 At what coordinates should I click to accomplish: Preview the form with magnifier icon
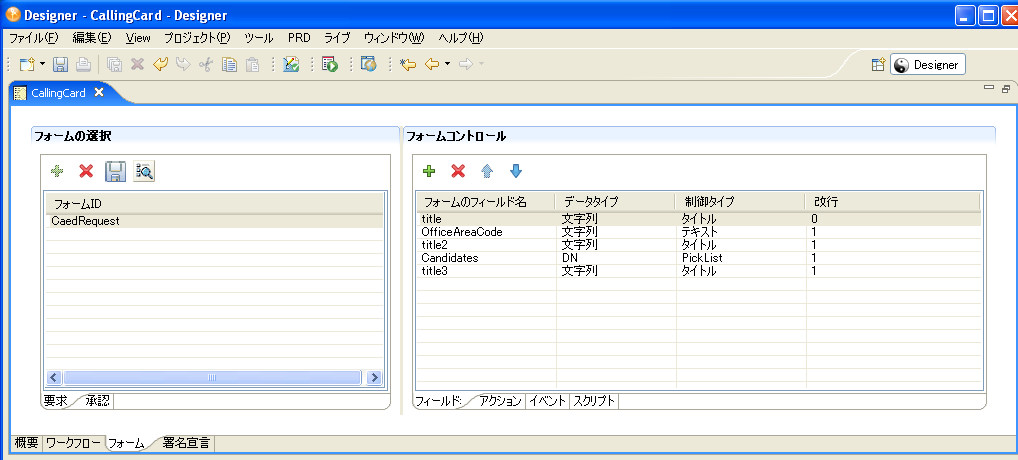[144, 171]
